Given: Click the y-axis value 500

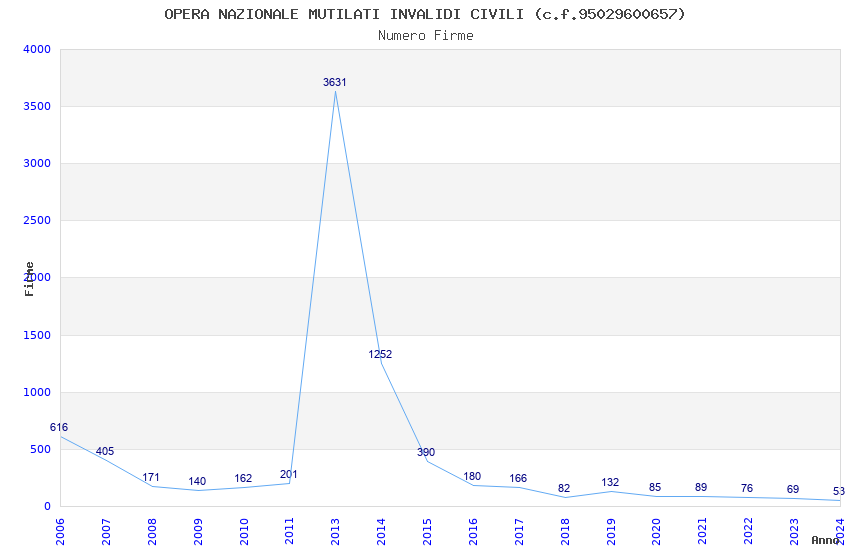Looking at the screenshot, I should 41,449.
